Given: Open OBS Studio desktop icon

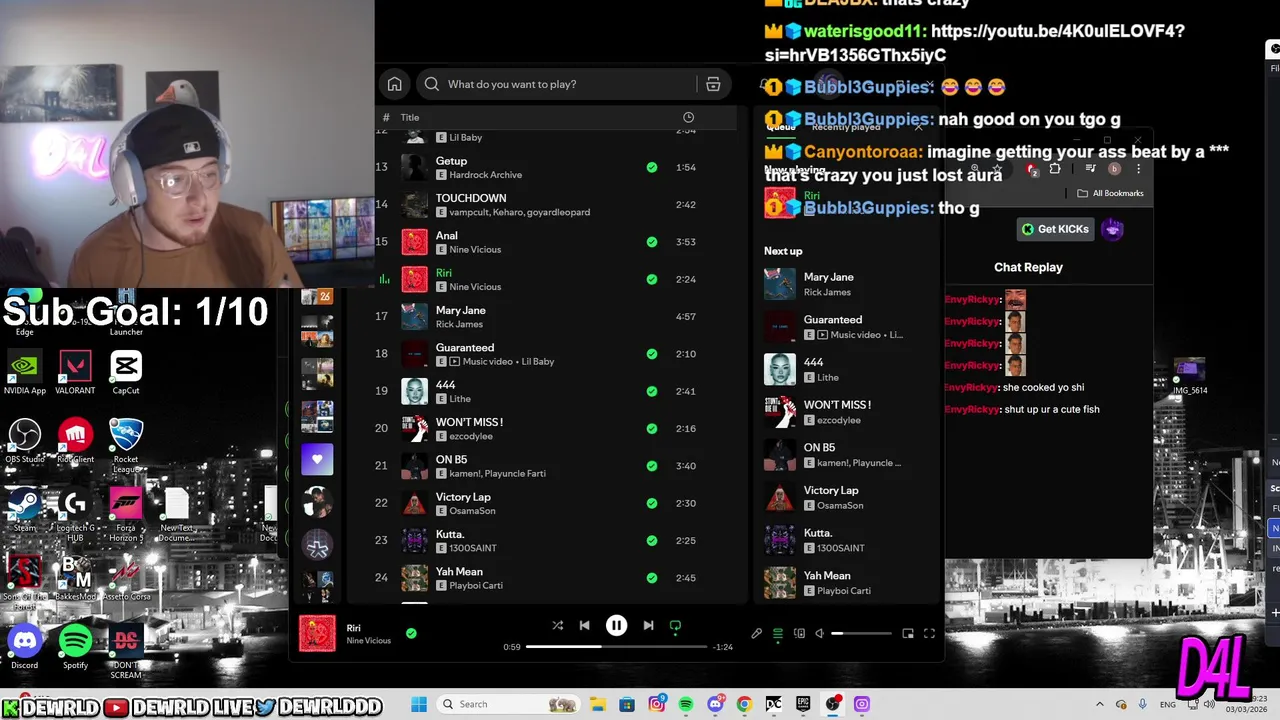Looking at the screenshot, I should point(25,441).
